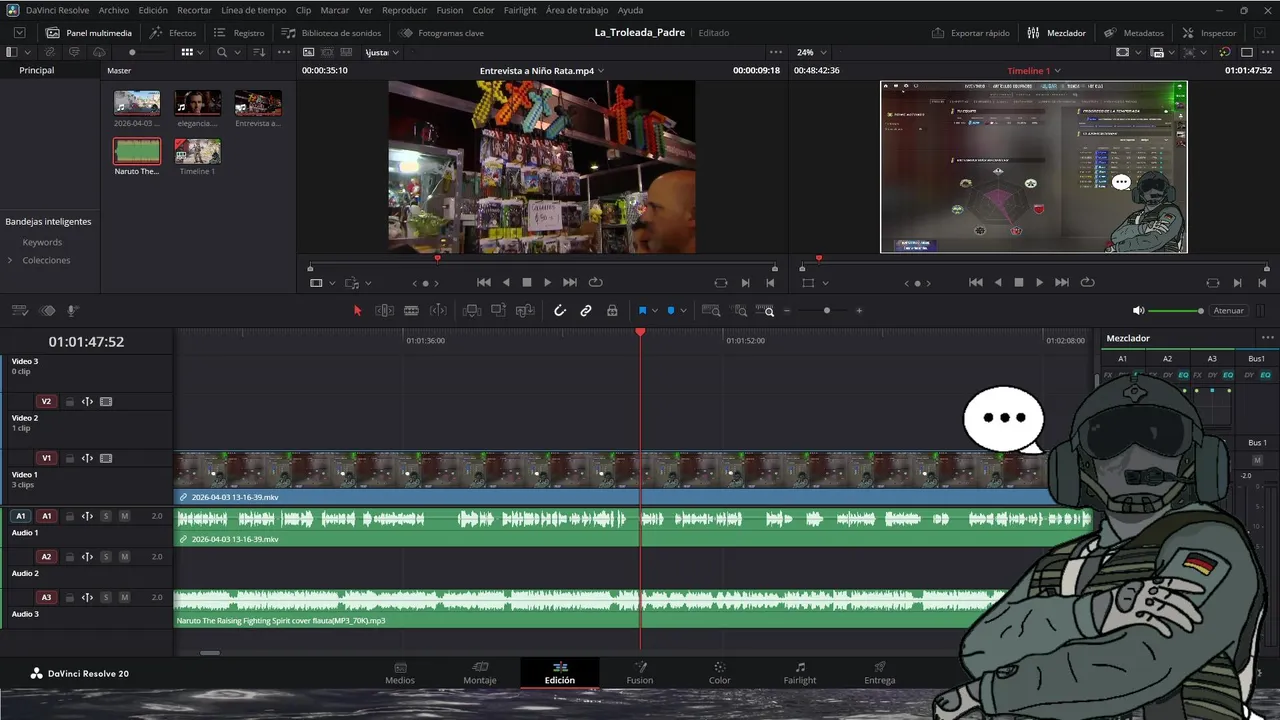Adjust the monitor volume slider
This screenshot has height=720, width=1280.
point(1176,311)
